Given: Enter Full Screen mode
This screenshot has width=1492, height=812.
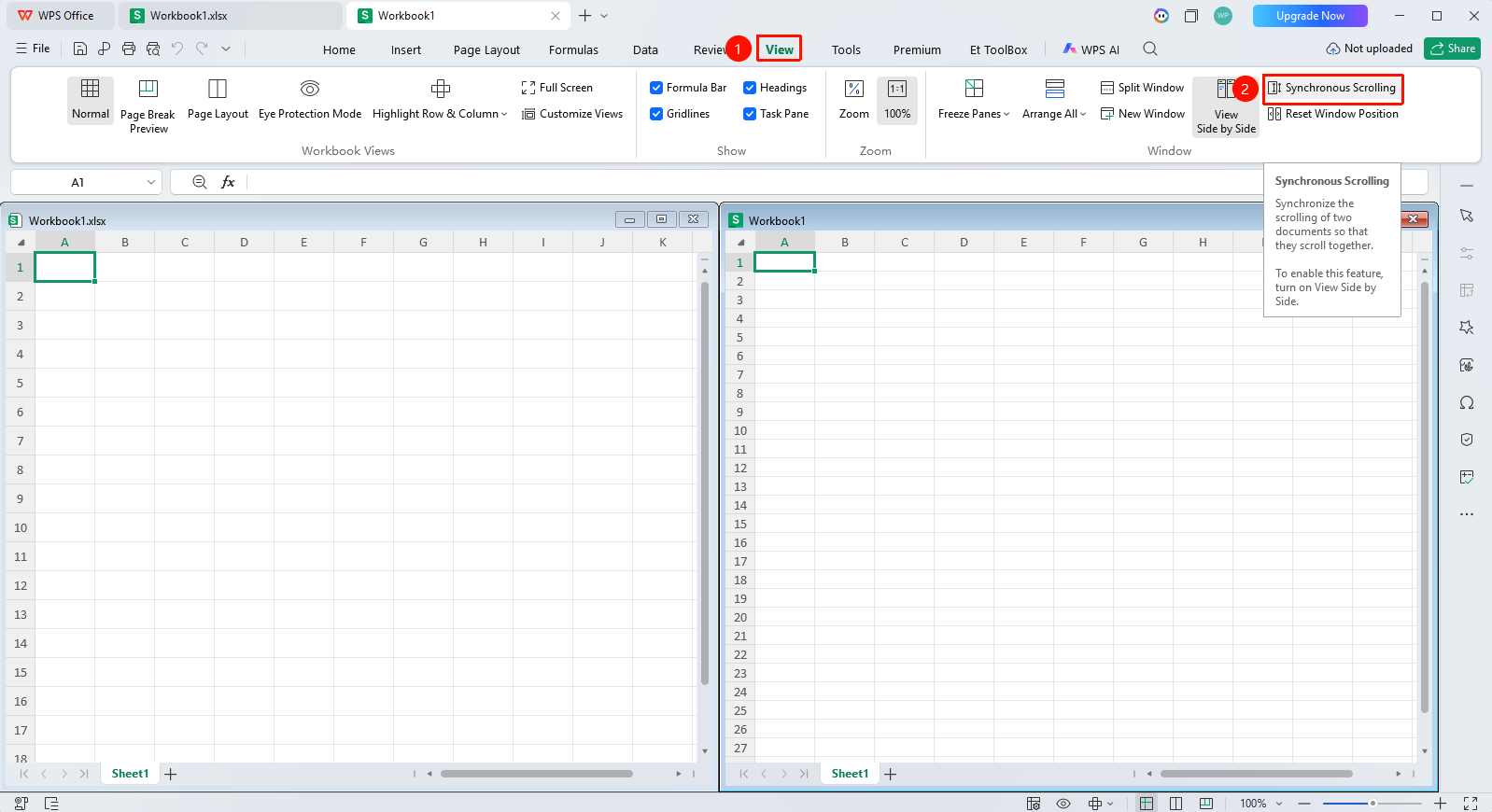Looking at the screenshot, I should coord(557,88).
